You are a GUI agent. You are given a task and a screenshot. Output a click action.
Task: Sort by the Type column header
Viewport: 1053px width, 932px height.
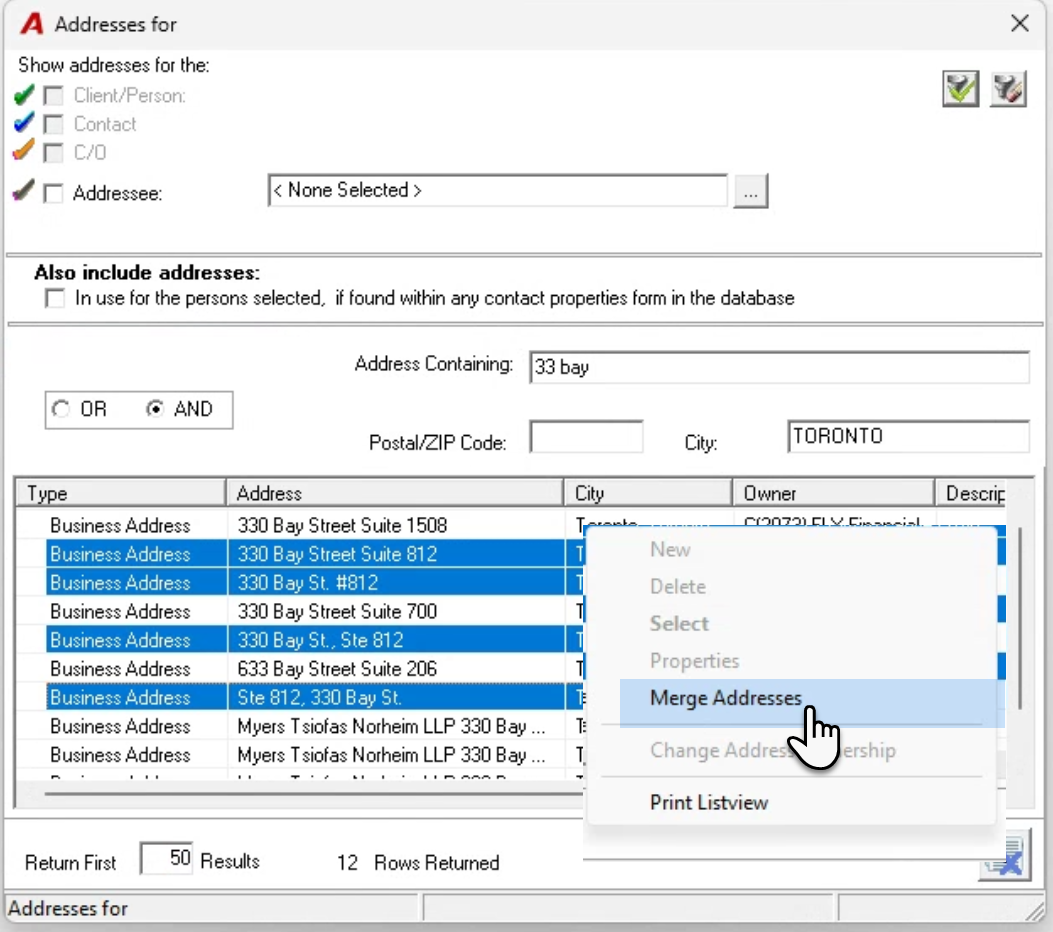point(121,493)
